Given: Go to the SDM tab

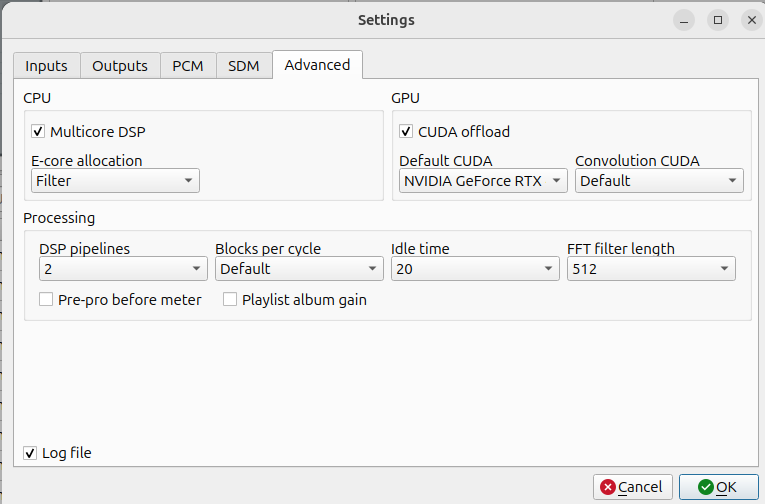Looking at the screenshot, I should coord(243,66).
